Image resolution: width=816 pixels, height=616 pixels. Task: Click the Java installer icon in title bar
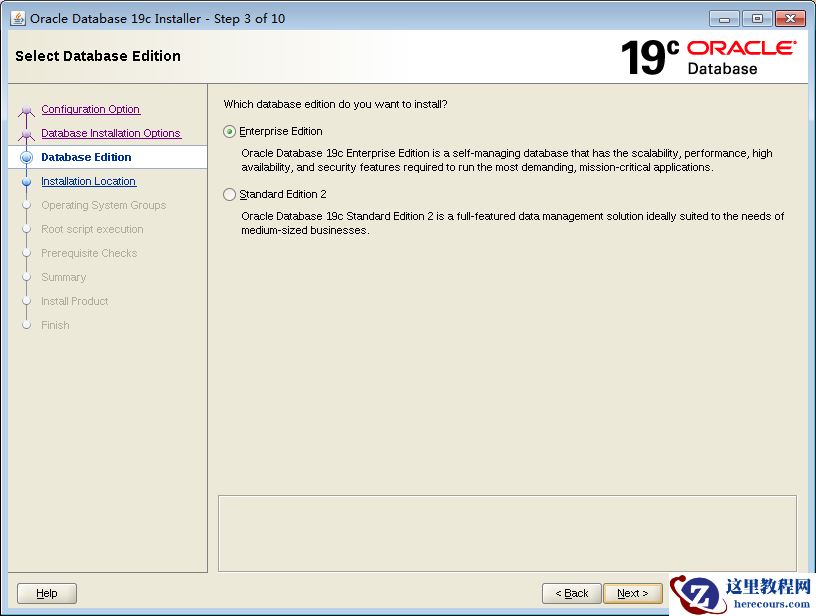pyautogui.click(x=18, y=18)
